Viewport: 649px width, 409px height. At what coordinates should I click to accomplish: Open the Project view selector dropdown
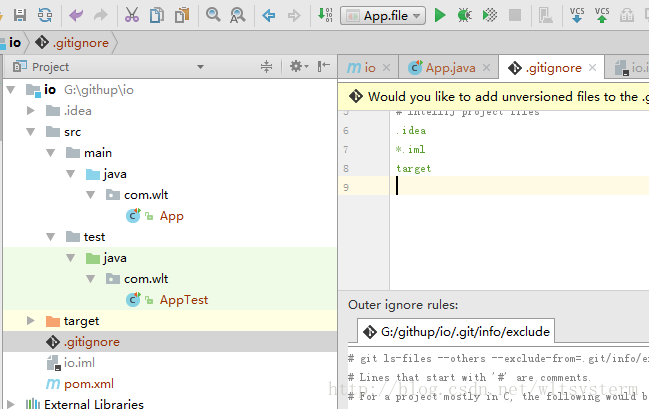click(x=200, y=67)
